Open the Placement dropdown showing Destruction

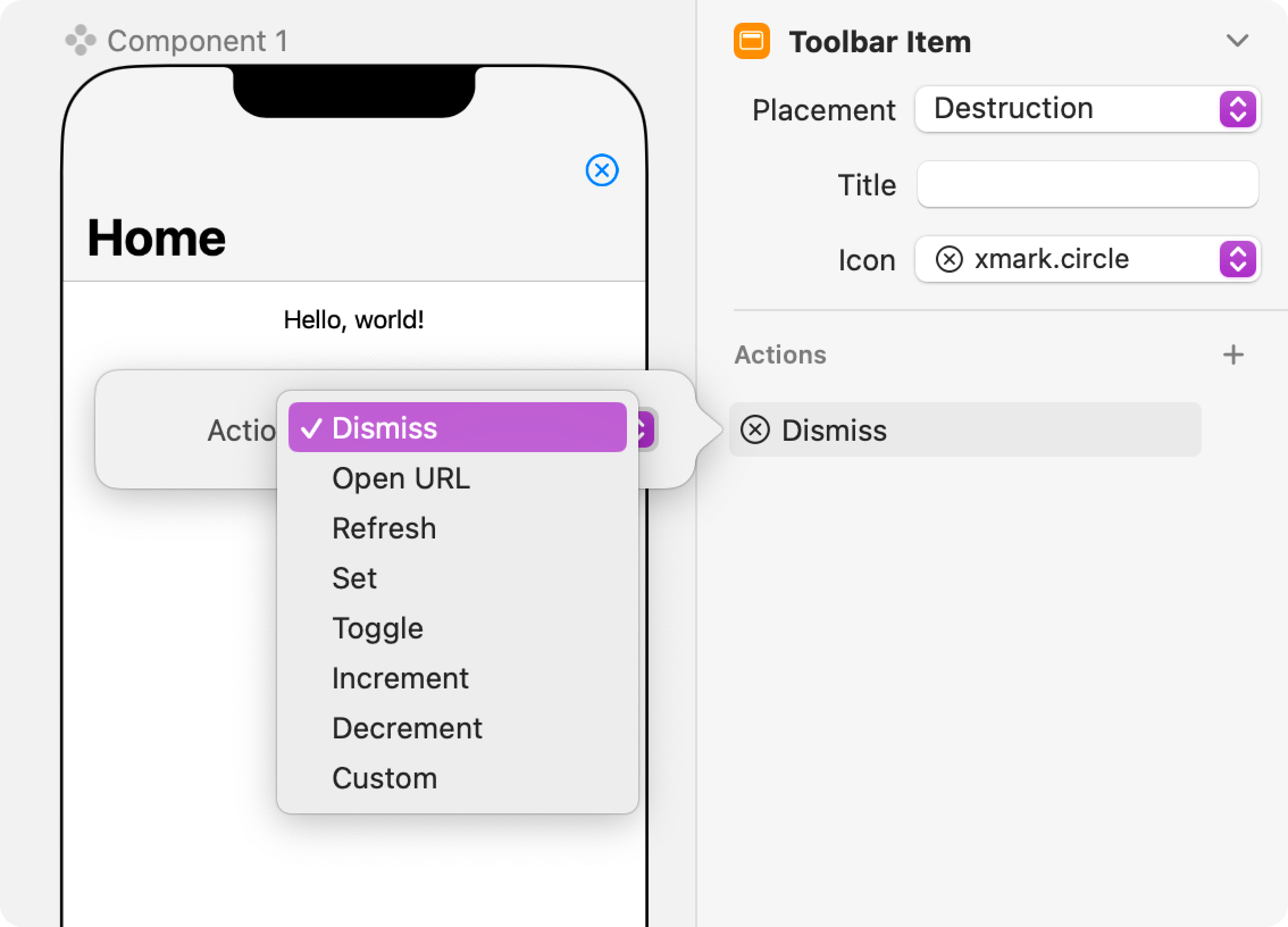point(1088,109)
